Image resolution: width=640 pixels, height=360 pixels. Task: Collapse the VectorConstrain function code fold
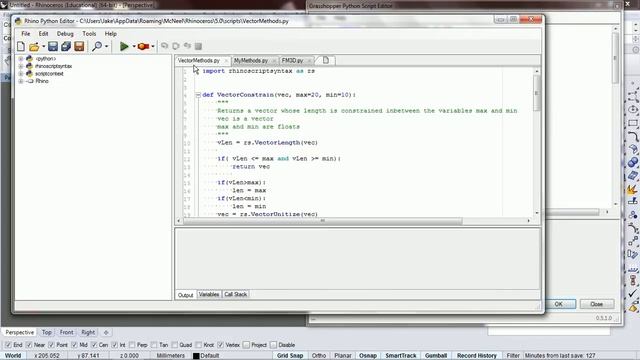coord(198,95)
